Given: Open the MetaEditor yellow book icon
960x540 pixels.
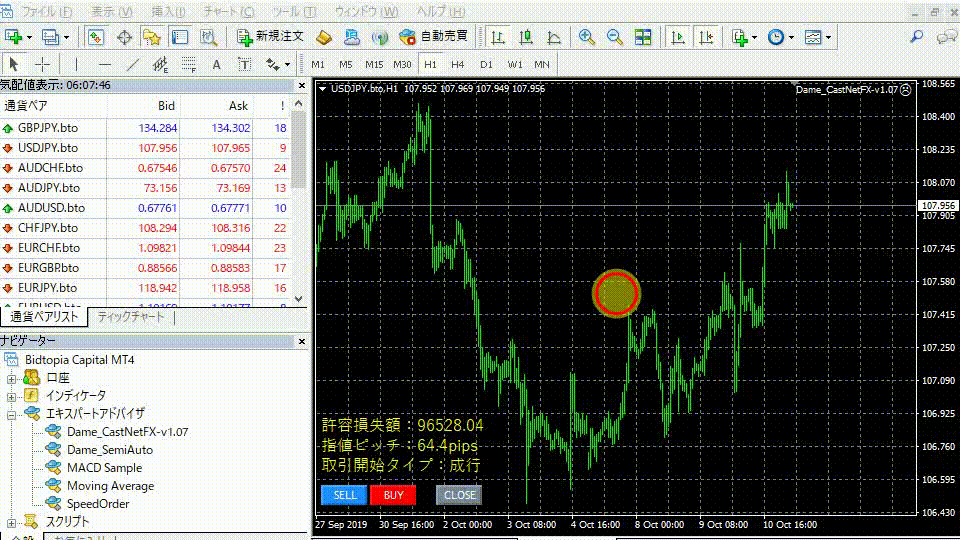Looking at the screenshot, I should pos(323,37).
